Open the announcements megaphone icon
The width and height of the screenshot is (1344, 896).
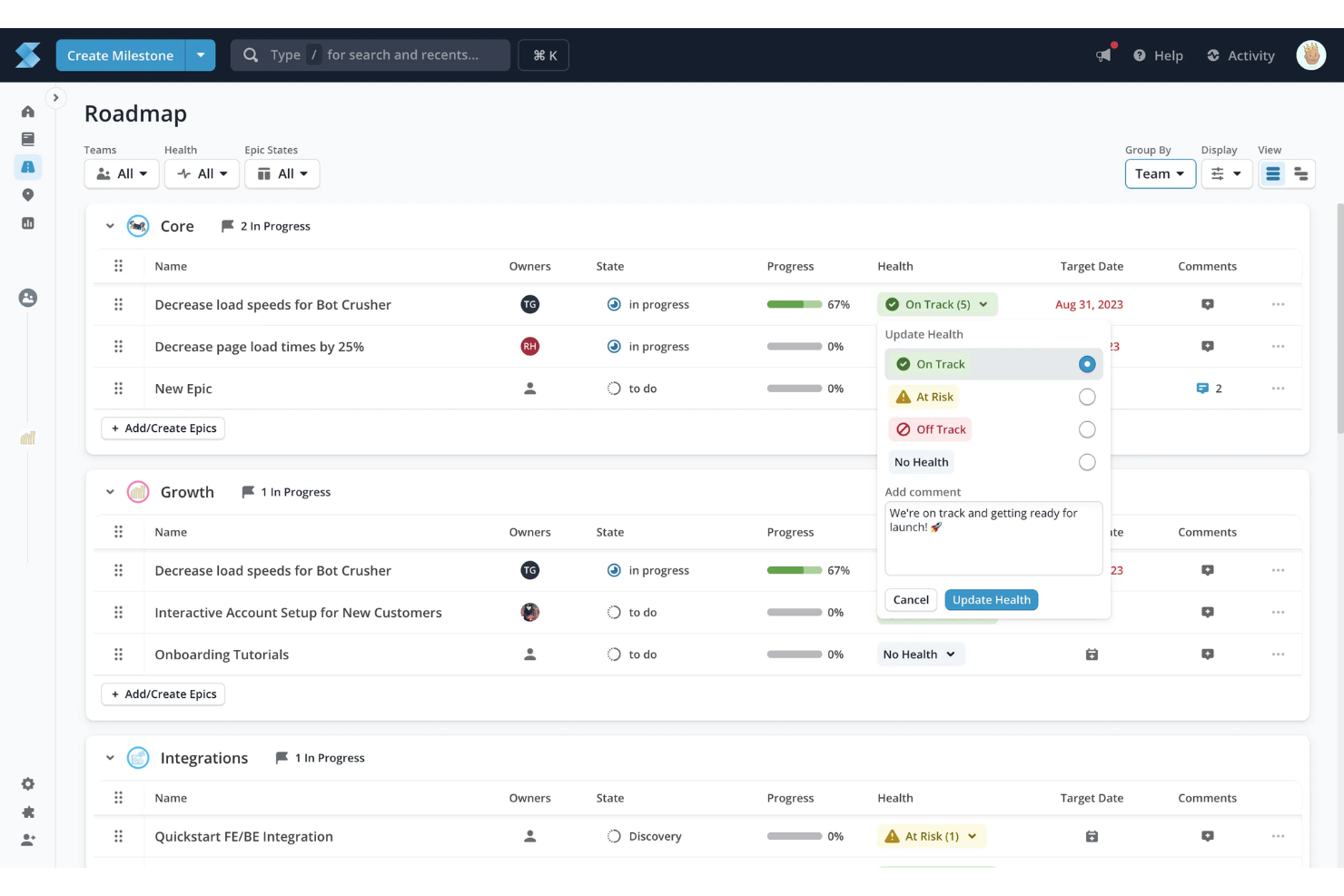[x=1103, y=55]
